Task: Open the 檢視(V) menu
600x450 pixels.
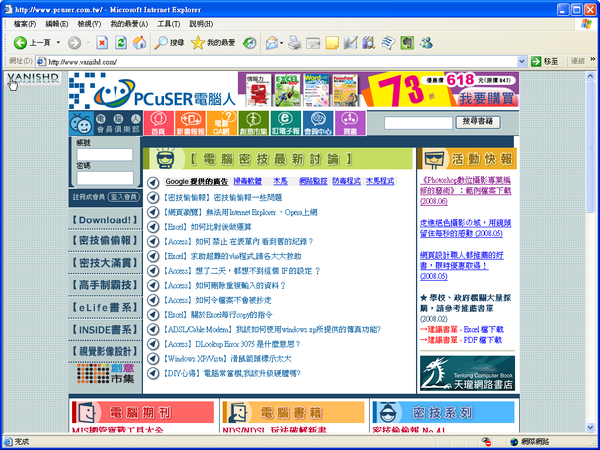Action: click(89, 24)
